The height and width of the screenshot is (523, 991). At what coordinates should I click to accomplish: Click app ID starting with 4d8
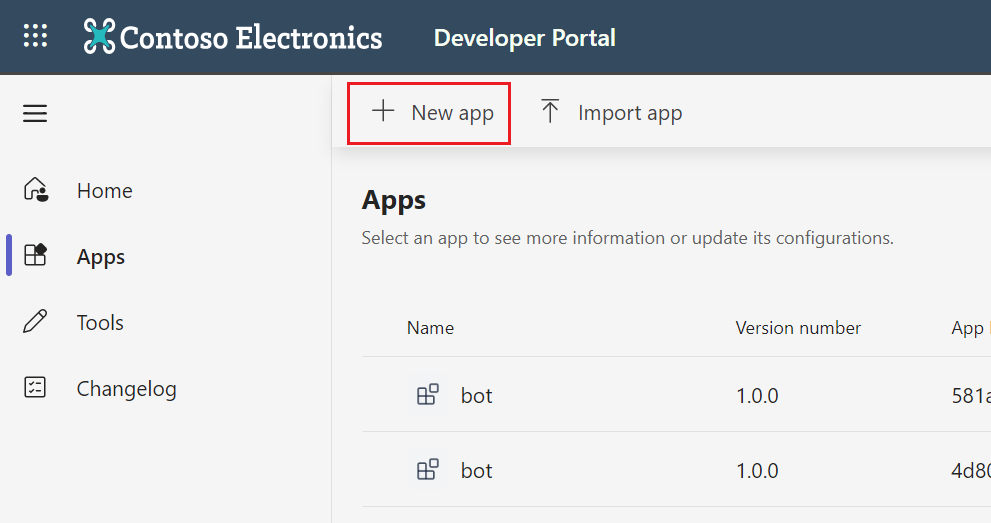click(x=971, y=471)
